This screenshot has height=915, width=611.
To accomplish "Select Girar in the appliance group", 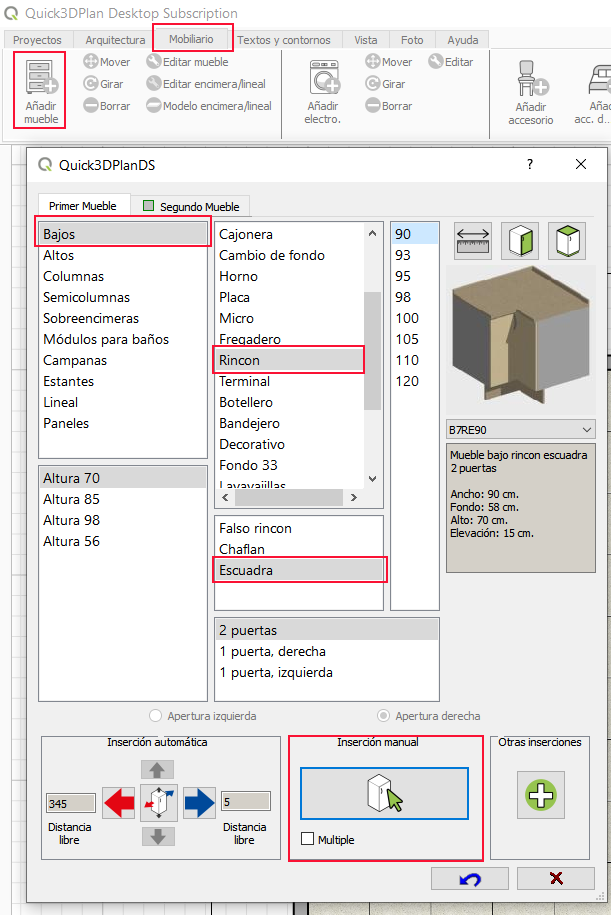I will (x=385, y=84).
